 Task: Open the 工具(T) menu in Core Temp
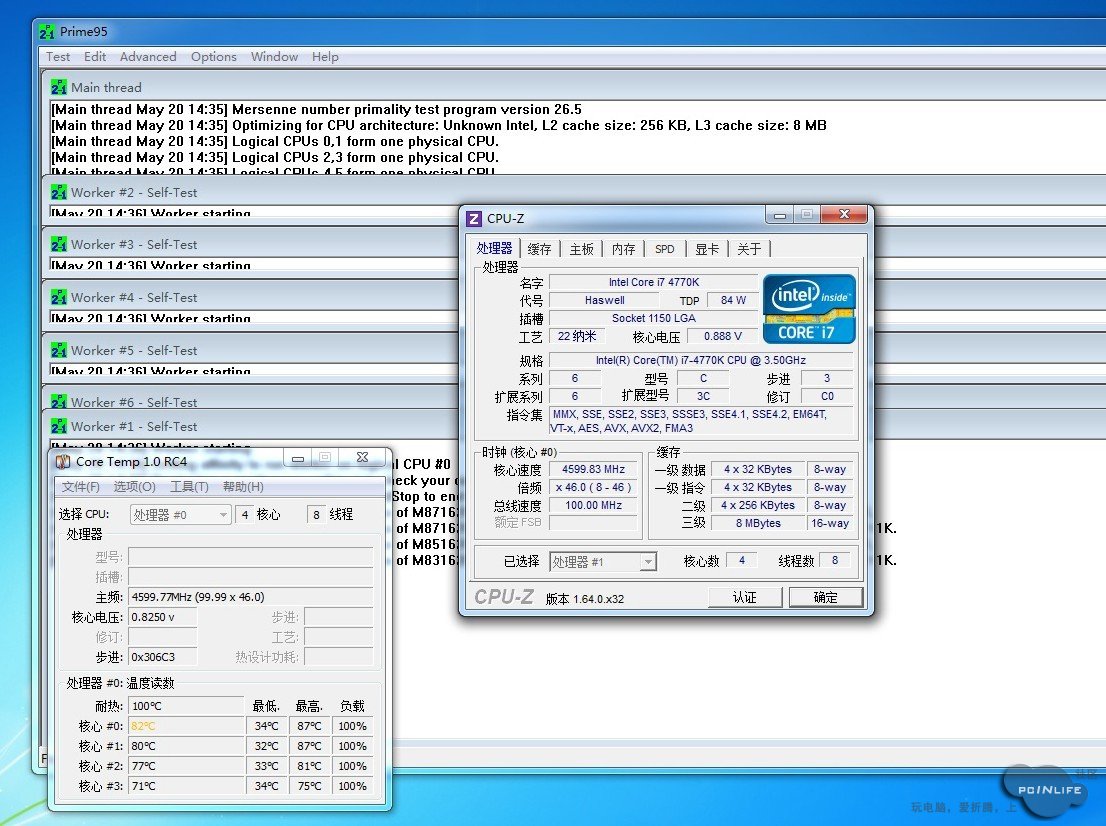click(190, 487)
